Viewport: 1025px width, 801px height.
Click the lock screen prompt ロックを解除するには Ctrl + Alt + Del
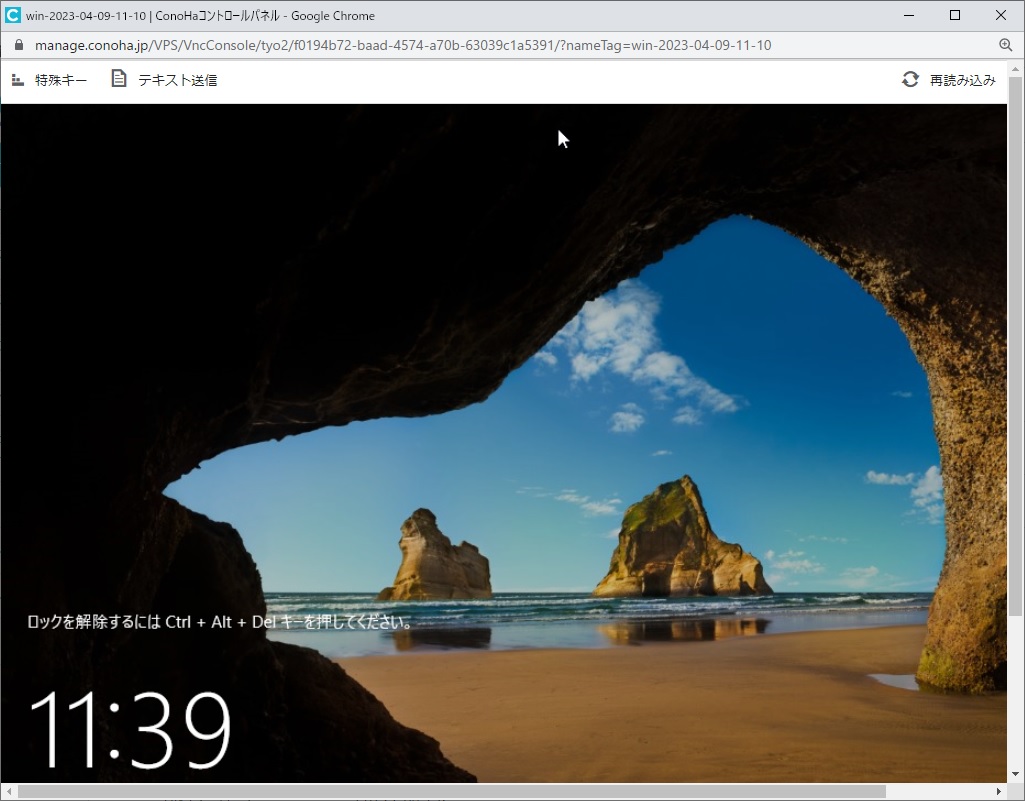pos(220,622)
